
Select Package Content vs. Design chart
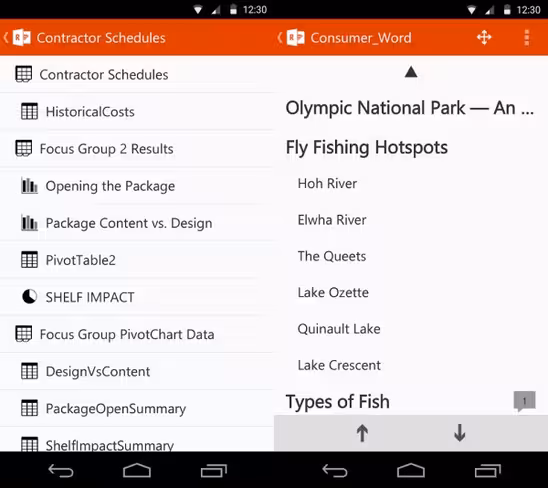tap(137, 223)
